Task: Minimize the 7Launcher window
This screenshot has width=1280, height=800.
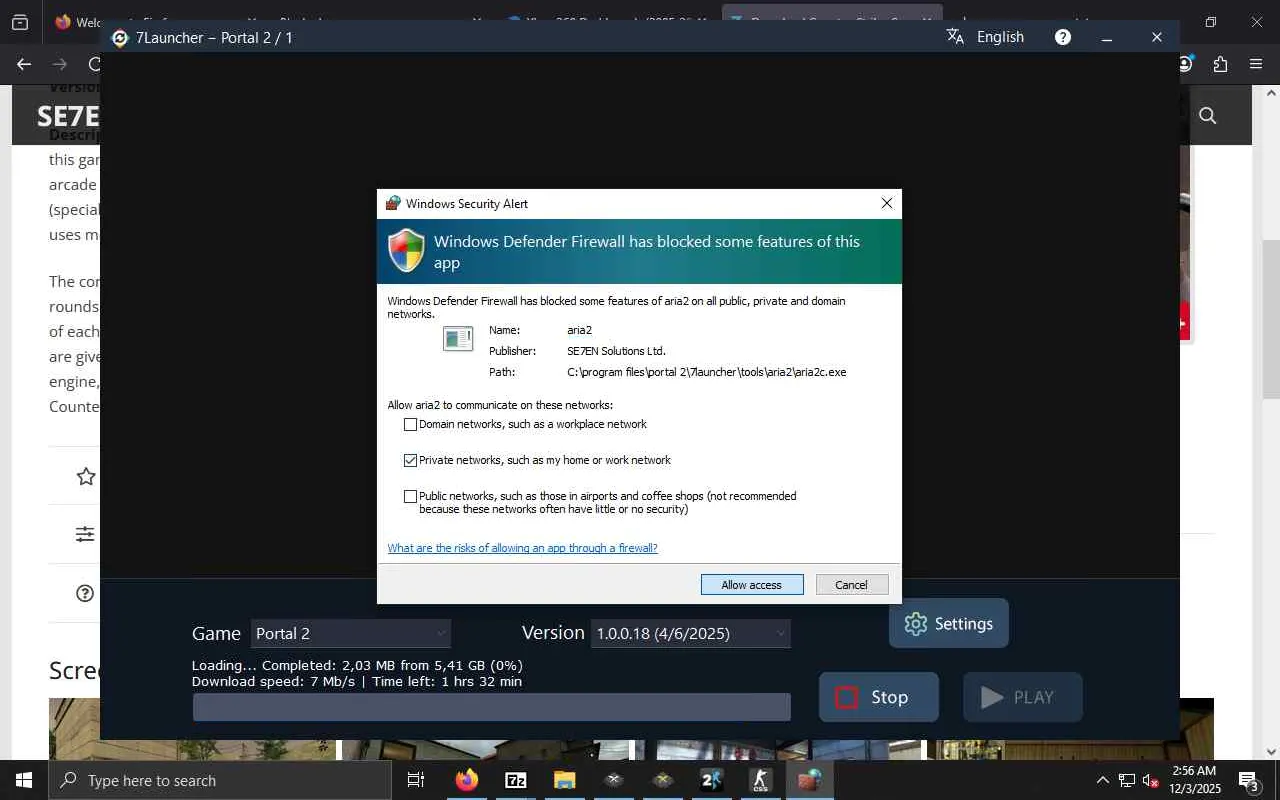Action: [1107, 37]
